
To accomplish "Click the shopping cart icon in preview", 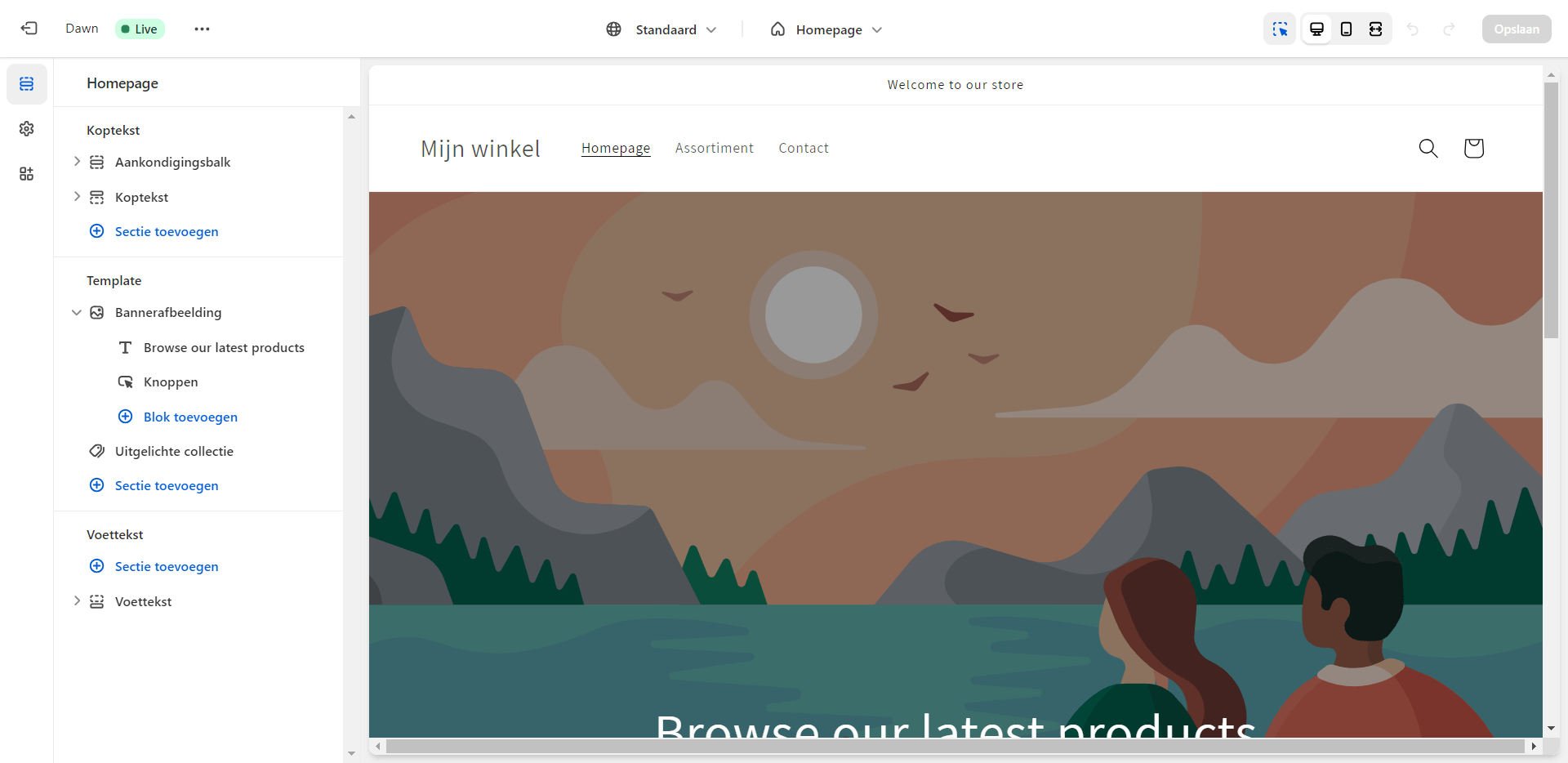I will pyautogui.click(x=1474, y=148).
